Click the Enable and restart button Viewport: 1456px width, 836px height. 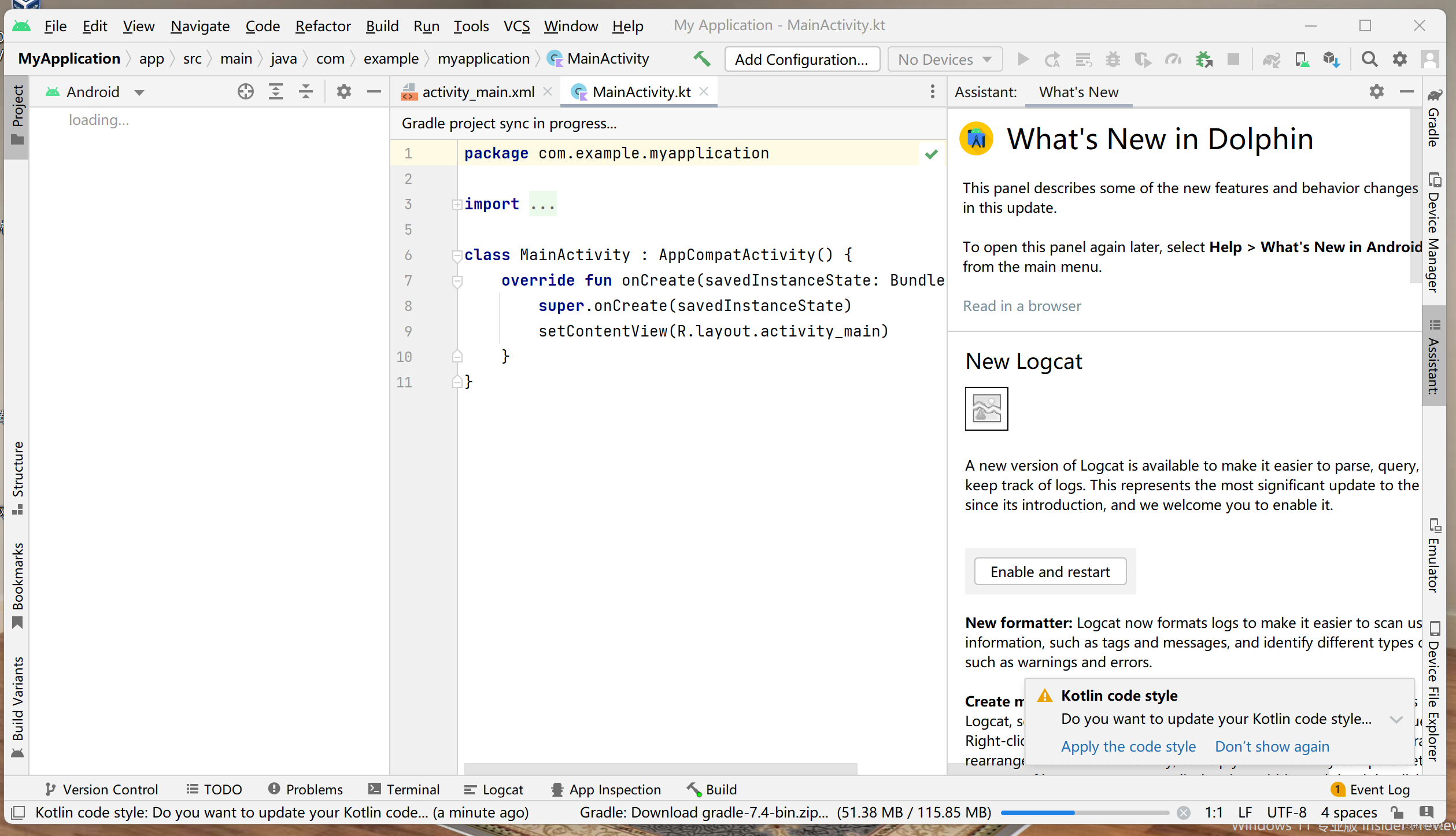click(x=1050, y=572)
